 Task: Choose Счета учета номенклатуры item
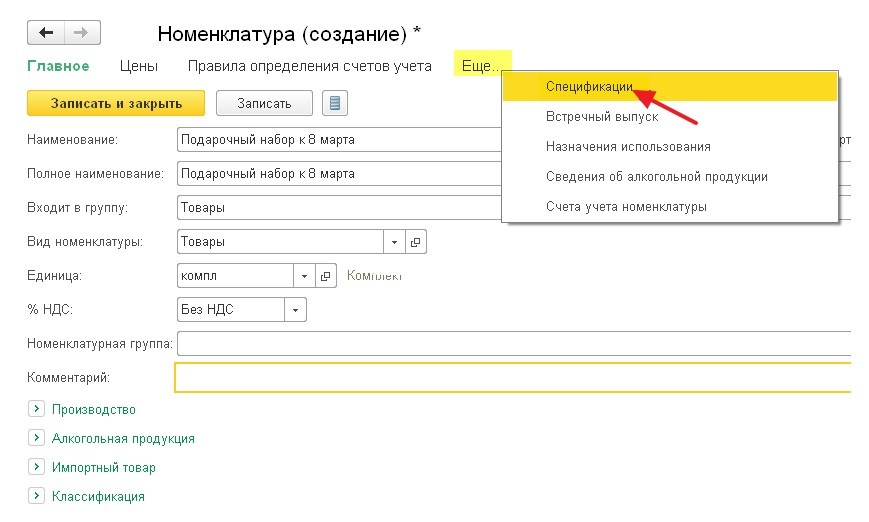(x=669, y=206)
